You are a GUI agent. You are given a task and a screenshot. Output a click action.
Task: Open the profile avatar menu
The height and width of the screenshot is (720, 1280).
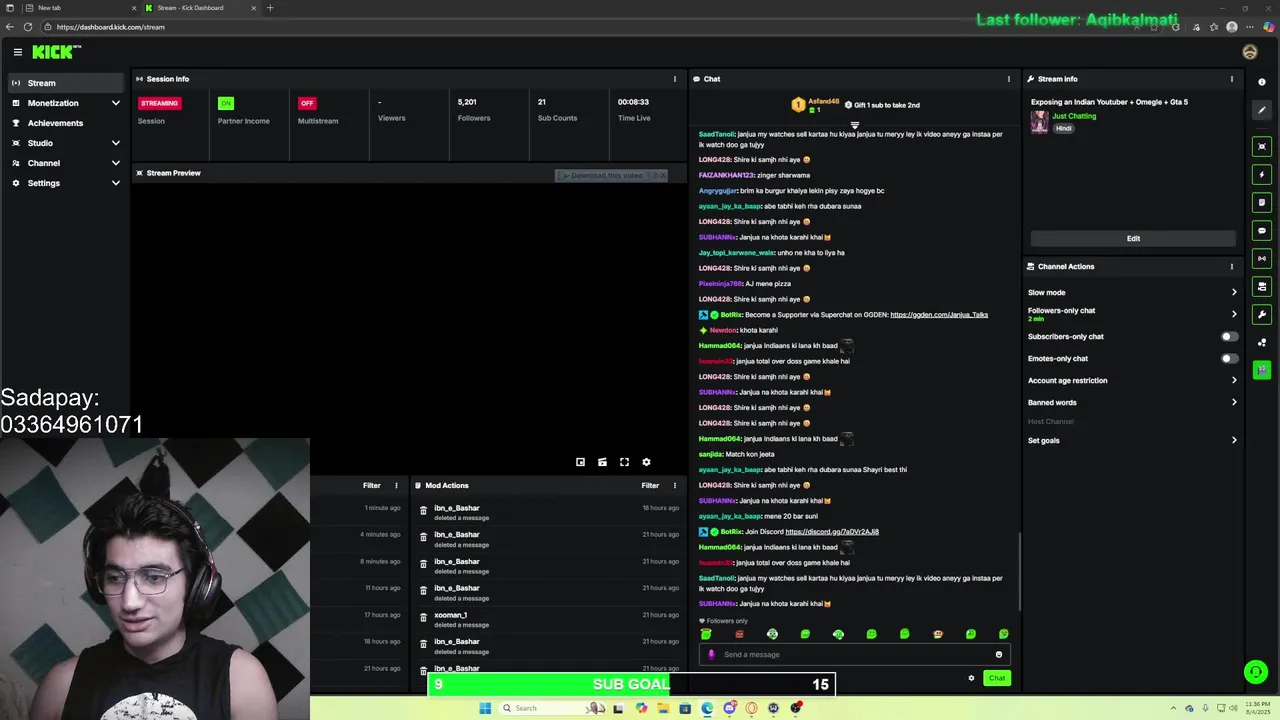click(x=1250, y=52)
